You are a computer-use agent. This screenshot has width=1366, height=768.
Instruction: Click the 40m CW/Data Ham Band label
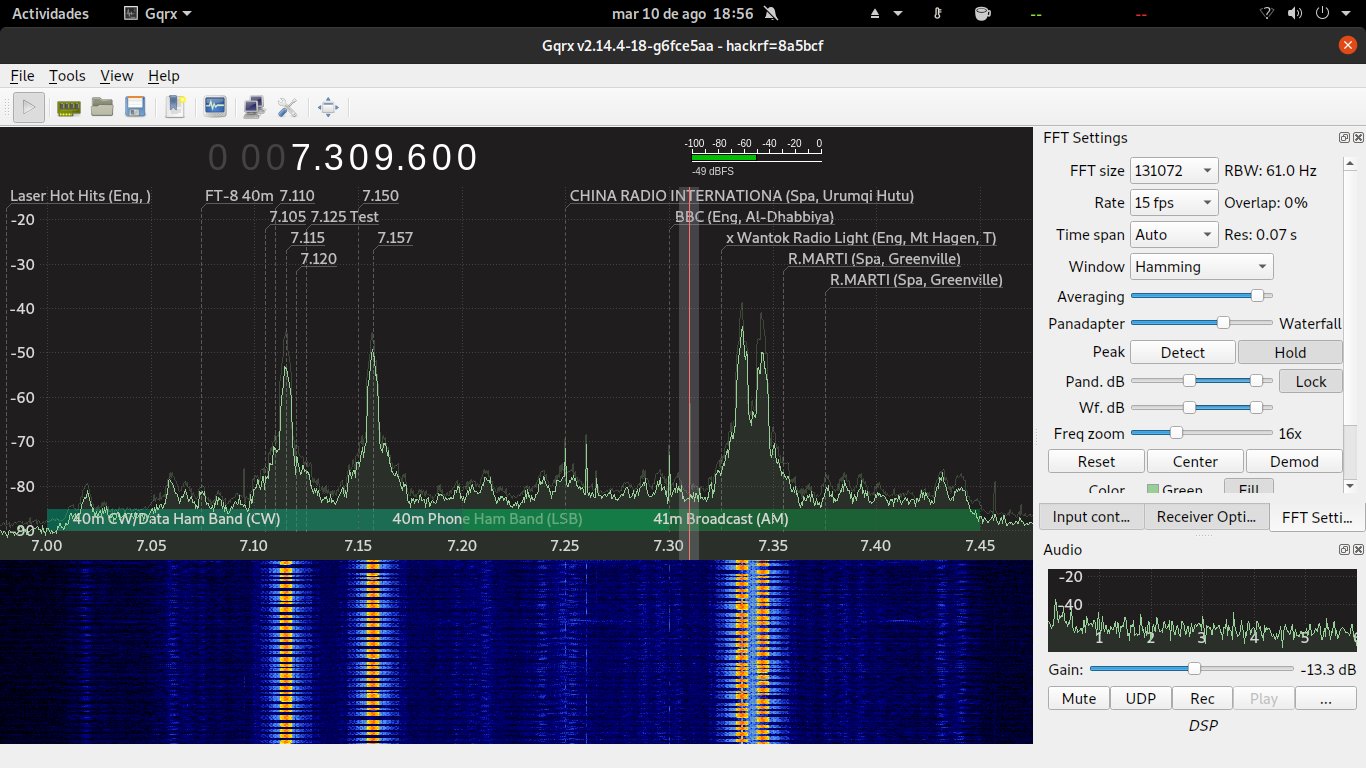[x=176, y=519]
